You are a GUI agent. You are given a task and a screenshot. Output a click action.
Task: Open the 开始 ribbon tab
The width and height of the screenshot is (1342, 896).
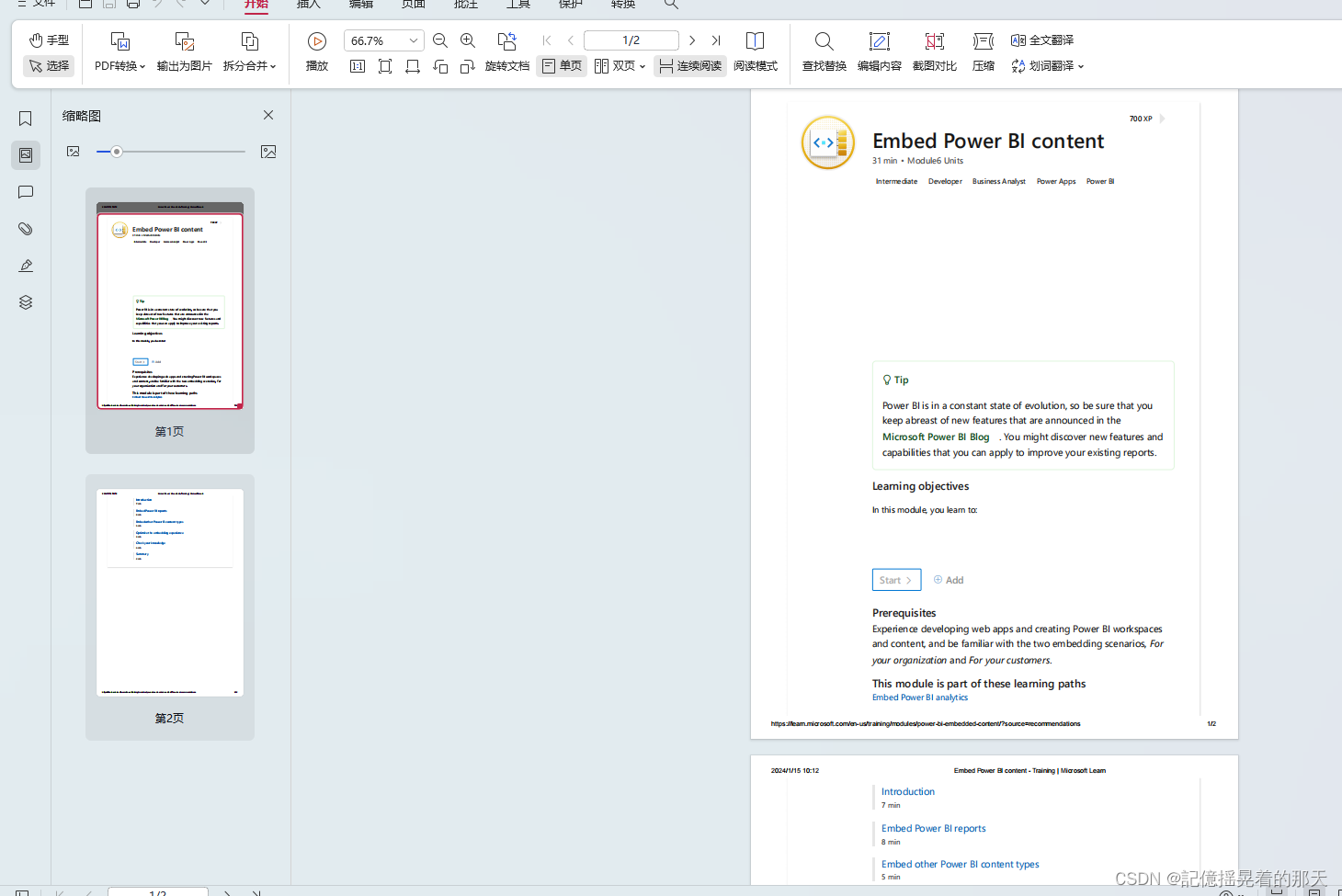[256, 5]
